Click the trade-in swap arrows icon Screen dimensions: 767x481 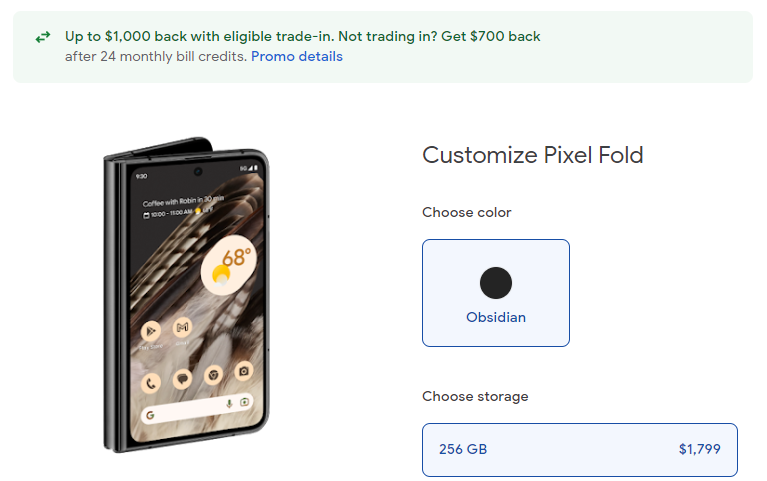[x=42, y=37]
